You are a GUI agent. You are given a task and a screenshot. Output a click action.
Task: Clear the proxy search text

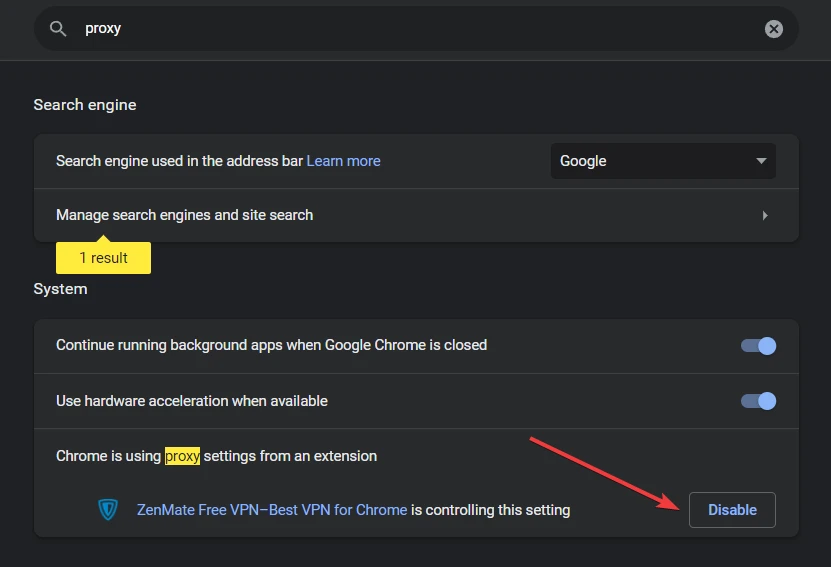point(773,29)
